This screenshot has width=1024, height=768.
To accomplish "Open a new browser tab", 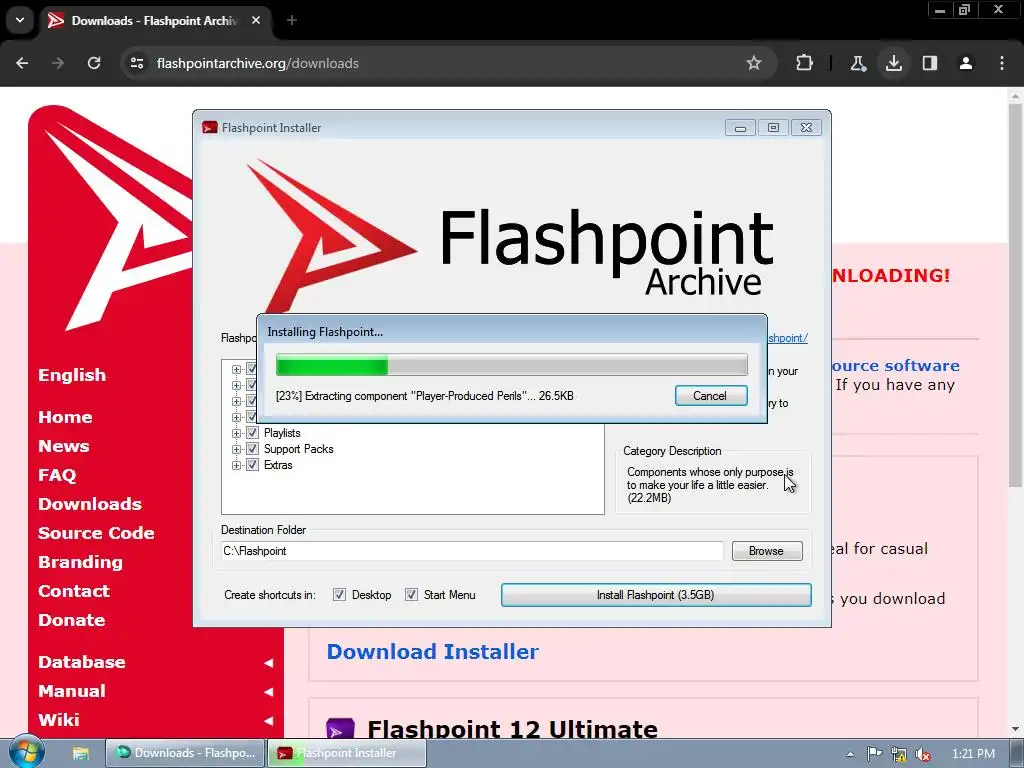I will coord(292,21).
